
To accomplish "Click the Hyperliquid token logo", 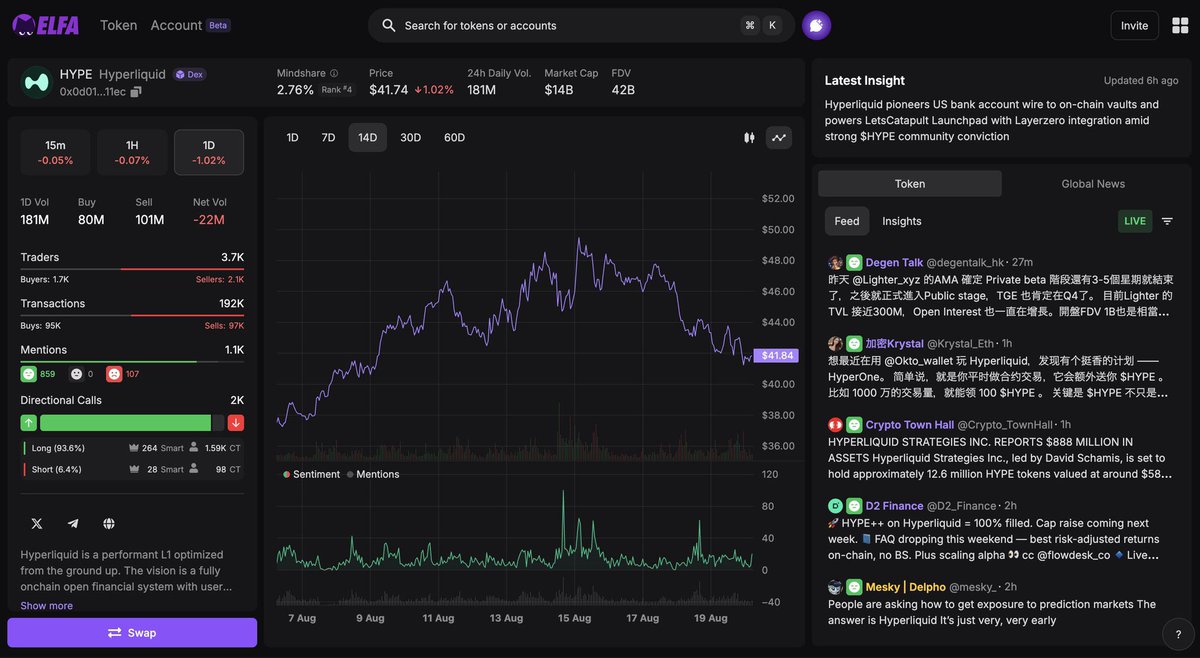I will coord(37,82).
